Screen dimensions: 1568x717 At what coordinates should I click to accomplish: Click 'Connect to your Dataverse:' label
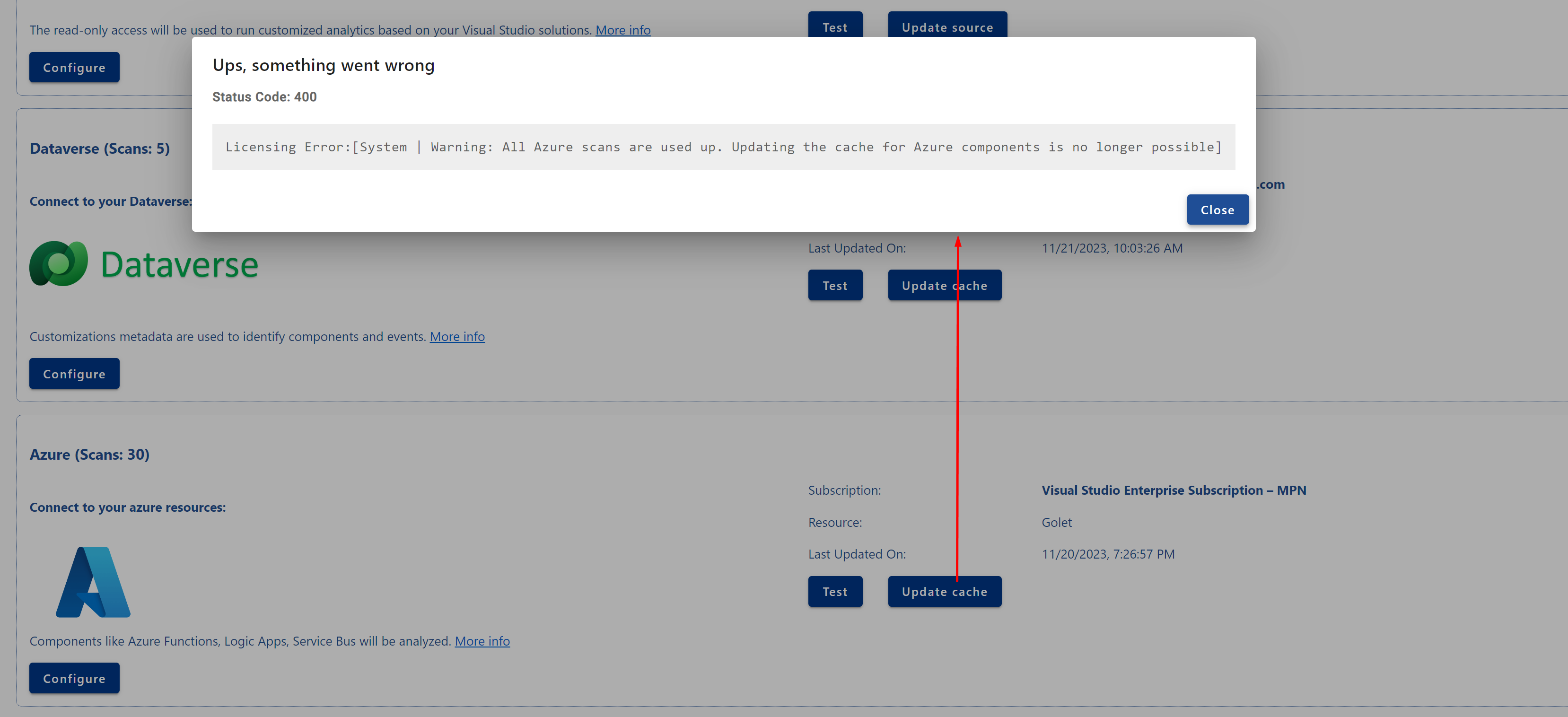[111, 201]
